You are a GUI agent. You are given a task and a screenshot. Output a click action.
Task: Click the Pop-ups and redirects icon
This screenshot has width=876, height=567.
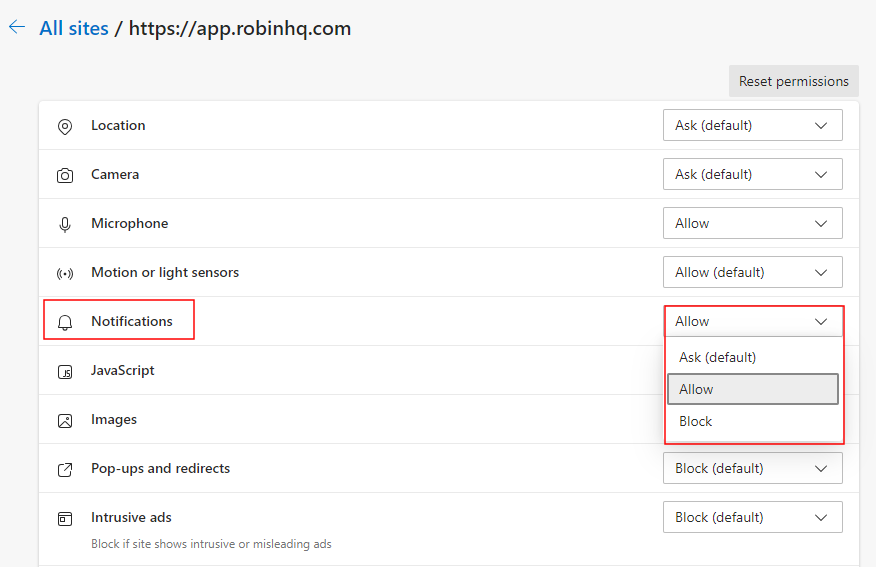65,469
